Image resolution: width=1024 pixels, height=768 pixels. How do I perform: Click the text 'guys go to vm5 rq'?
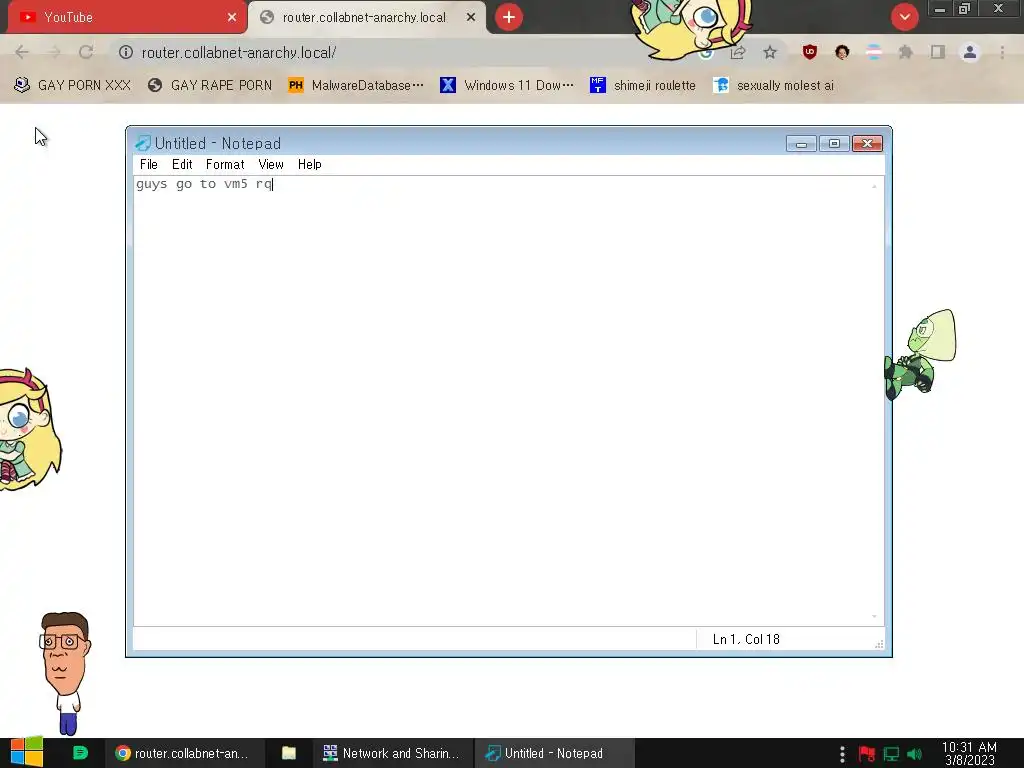point(204,184)
